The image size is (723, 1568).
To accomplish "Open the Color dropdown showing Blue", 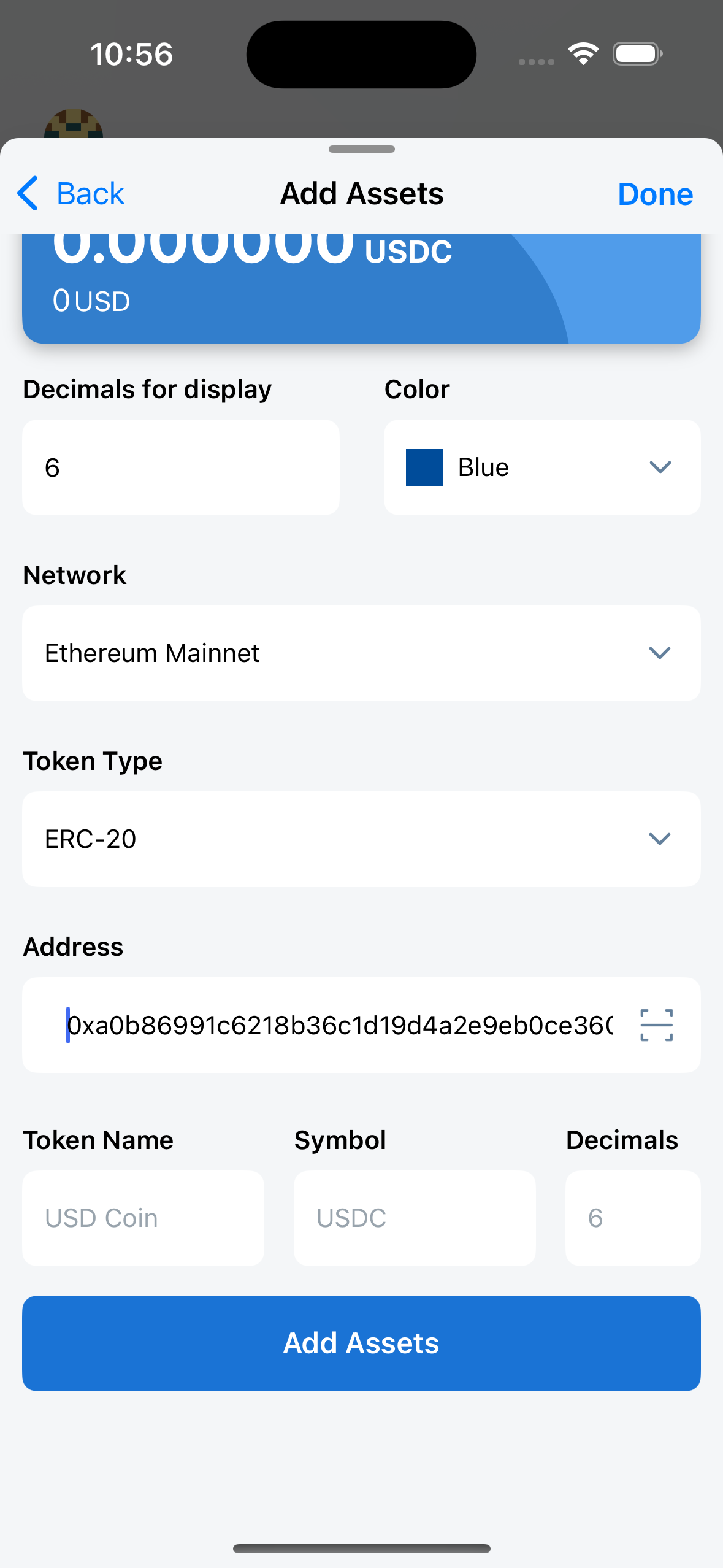I will click(x=542, y=467).
